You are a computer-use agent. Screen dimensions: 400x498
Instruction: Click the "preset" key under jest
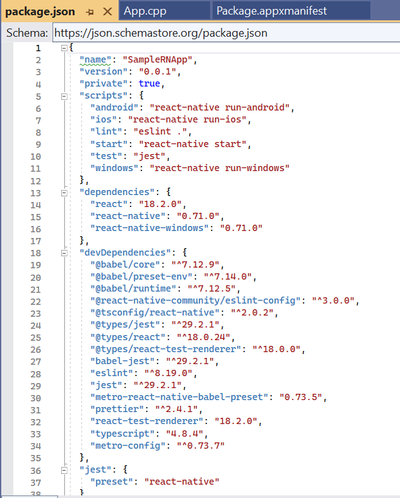(114, 482)
